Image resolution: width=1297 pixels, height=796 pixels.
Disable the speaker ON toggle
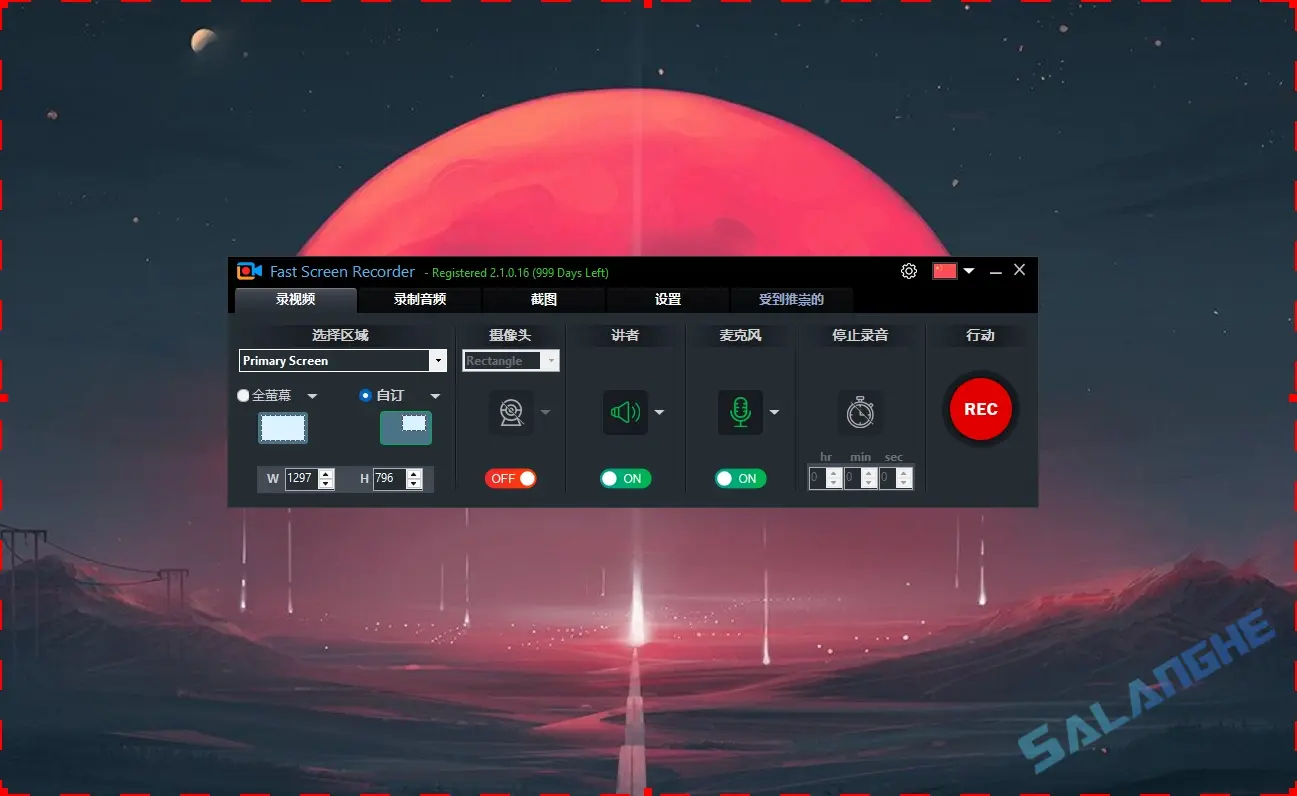[625, 478]
